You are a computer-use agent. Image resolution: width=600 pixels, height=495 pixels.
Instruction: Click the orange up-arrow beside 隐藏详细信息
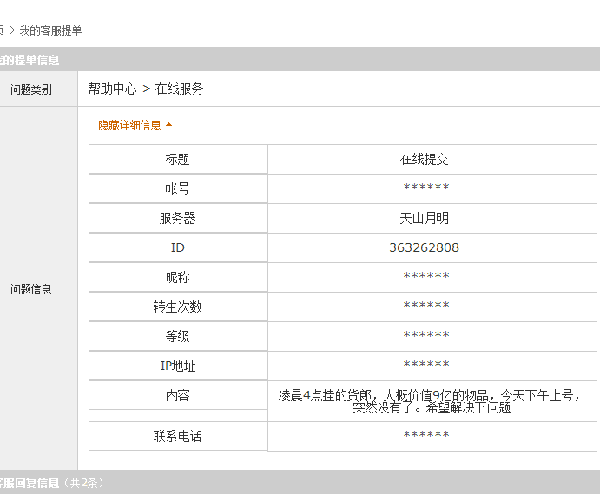pos(169,125)
